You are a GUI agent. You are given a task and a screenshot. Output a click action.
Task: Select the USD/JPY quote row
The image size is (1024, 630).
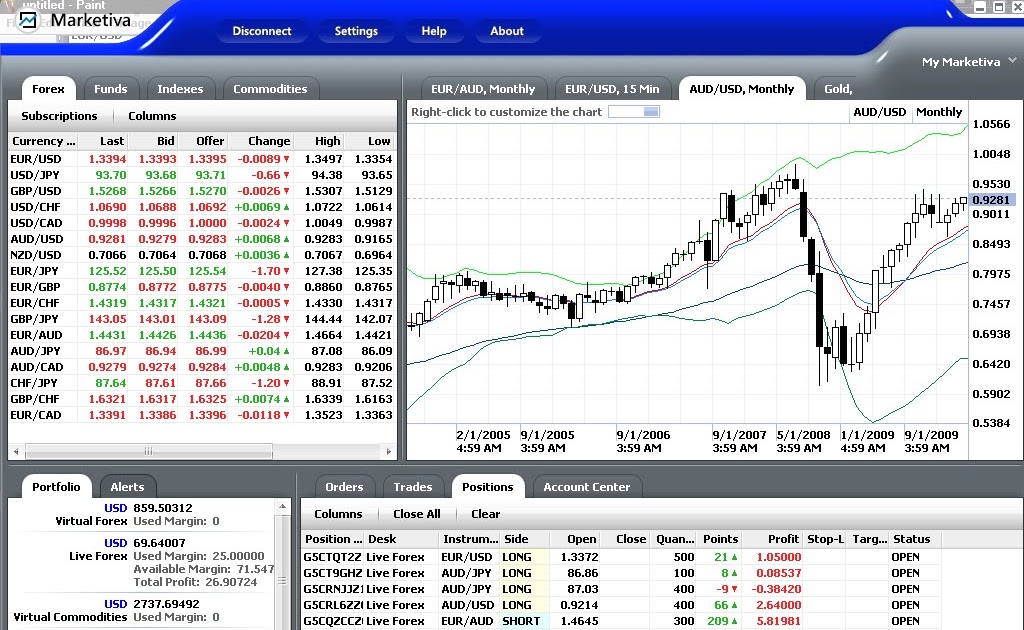pyautogui.click(x=202, y=175)
